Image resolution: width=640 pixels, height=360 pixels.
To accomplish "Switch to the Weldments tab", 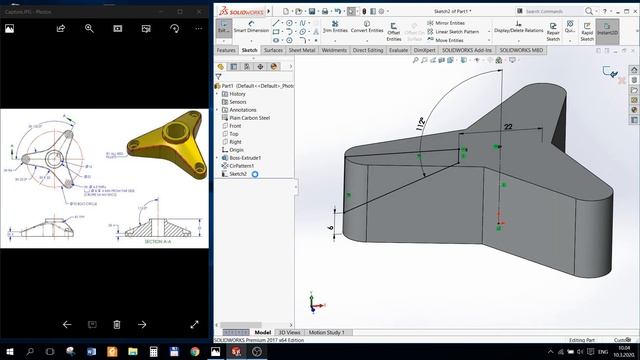I will pos(334,50).
